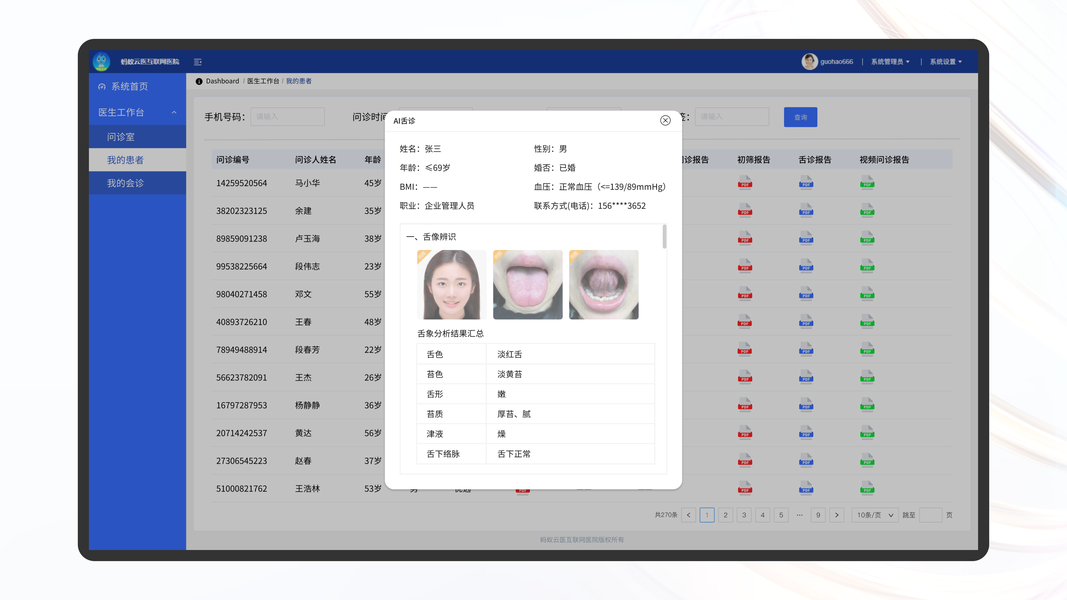Screen dimensions: 1067x600
Task: Open 视频问诊报告 PDF for 黄达
Action: [867, 433]
